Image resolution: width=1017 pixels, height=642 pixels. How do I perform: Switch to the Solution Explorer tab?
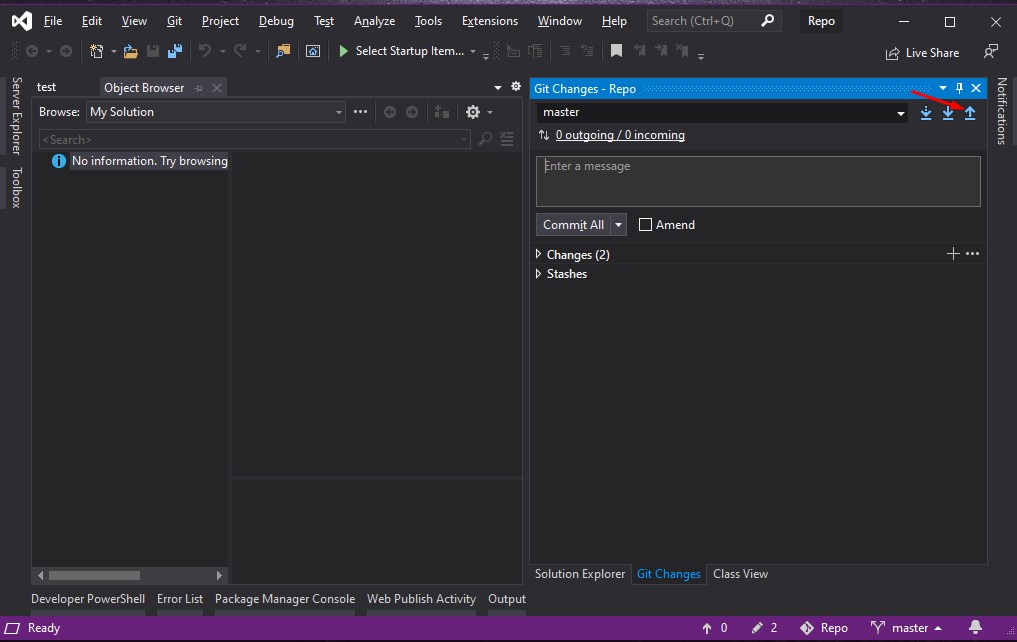[x=580, y=574]
